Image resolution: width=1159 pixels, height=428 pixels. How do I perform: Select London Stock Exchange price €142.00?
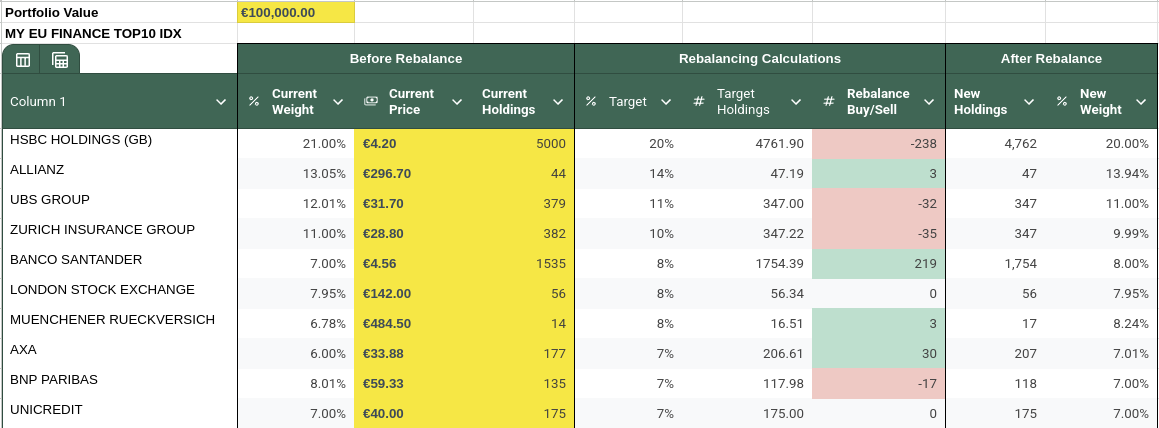(x=414, y=293)
